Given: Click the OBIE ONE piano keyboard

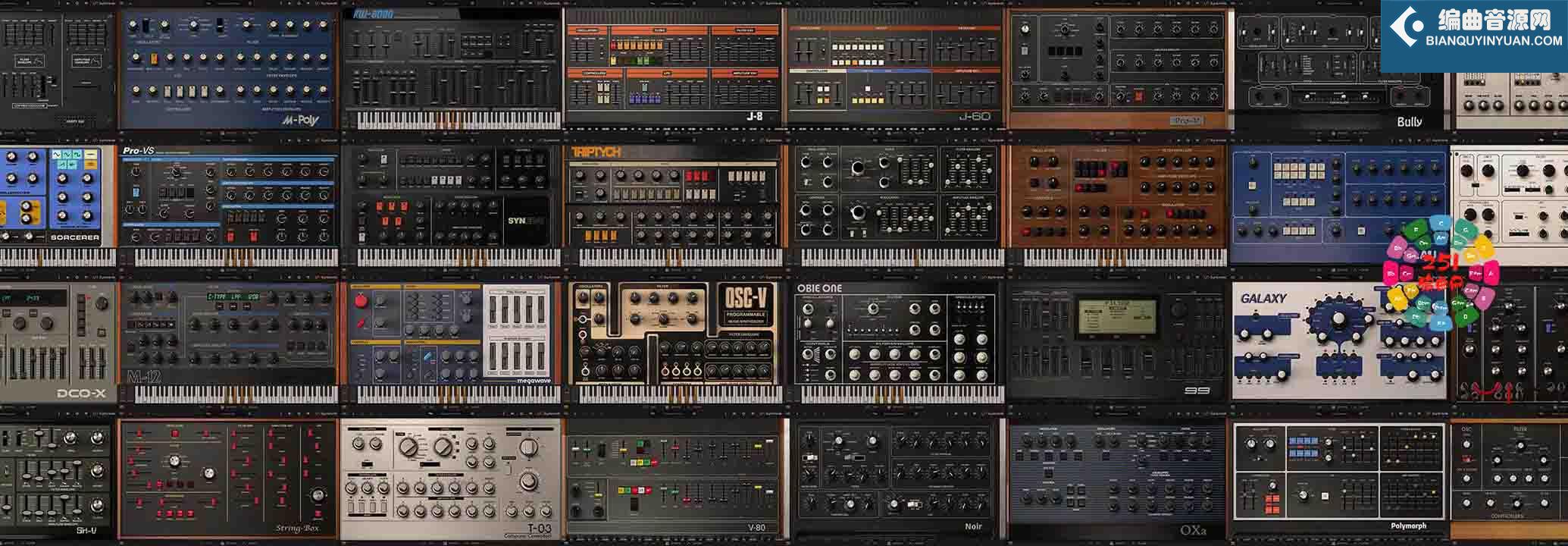Looking at the screenshot, I should (902, 394).
